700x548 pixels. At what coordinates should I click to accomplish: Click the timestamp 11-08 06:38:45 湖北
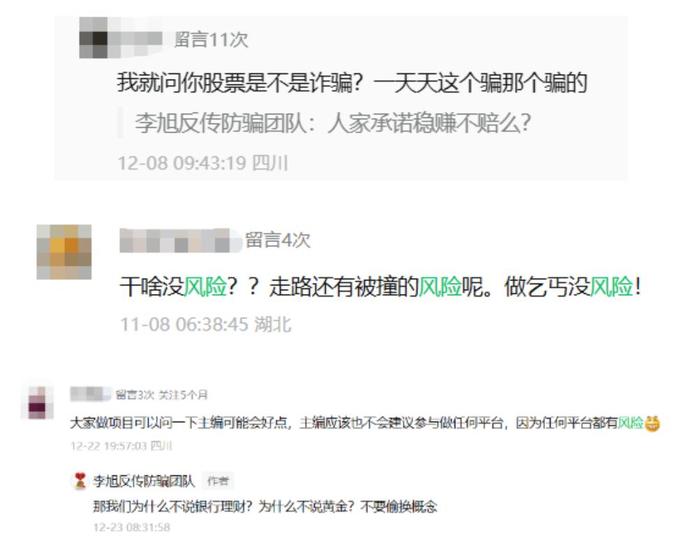(x=206, y=324)
